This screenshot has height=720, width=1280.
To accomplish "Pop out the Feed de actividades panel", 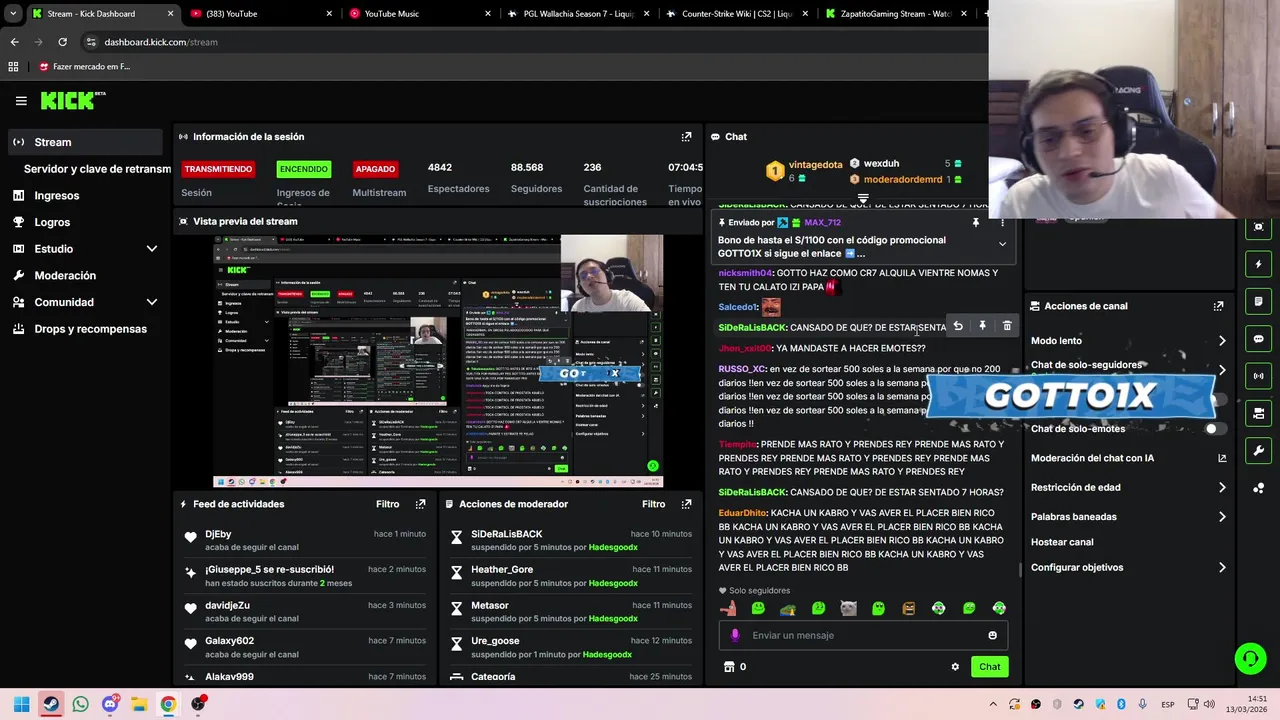I will [x=420, y=504].
